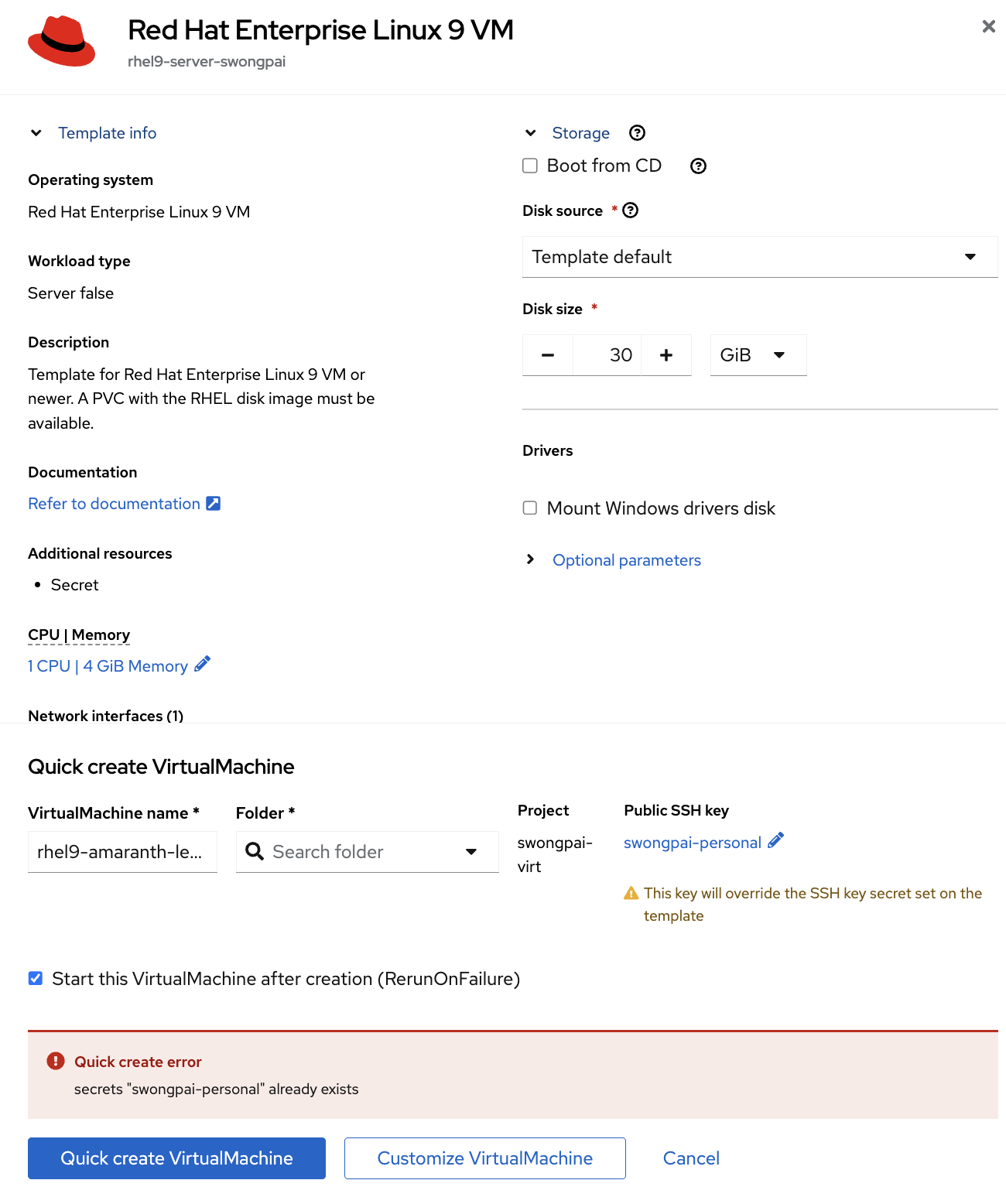Open the Boot from CD help icon

point(698,166)
